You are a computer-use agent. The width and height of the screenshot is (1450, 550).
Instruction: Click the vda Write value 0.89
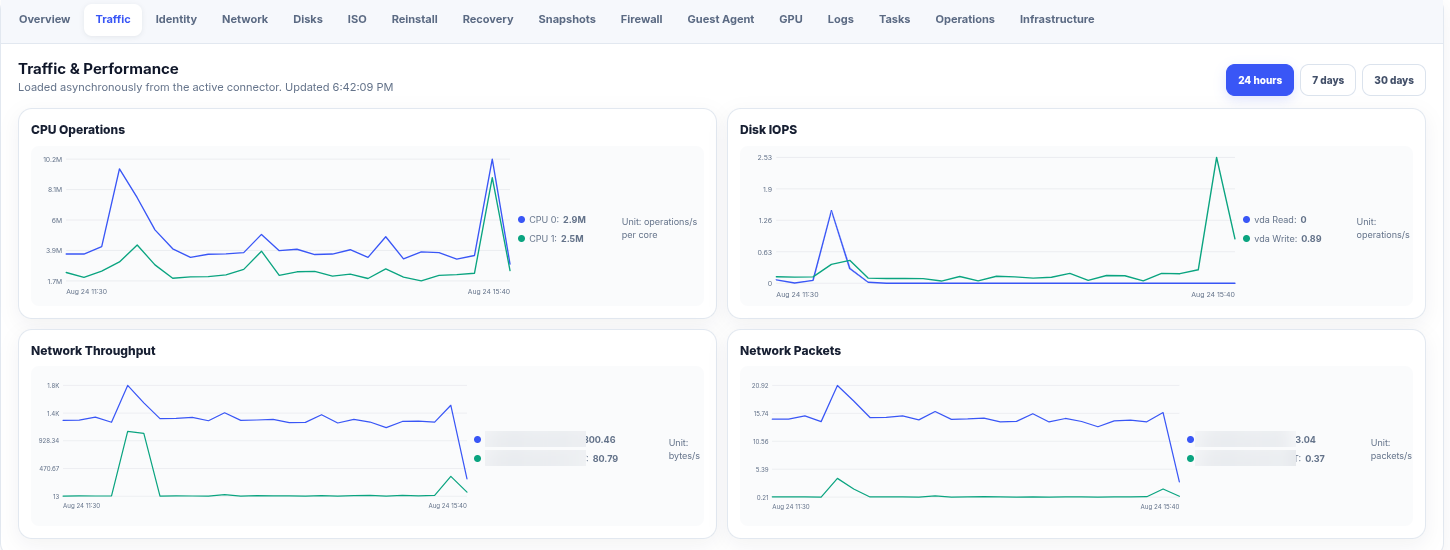tap(1311, 238)
